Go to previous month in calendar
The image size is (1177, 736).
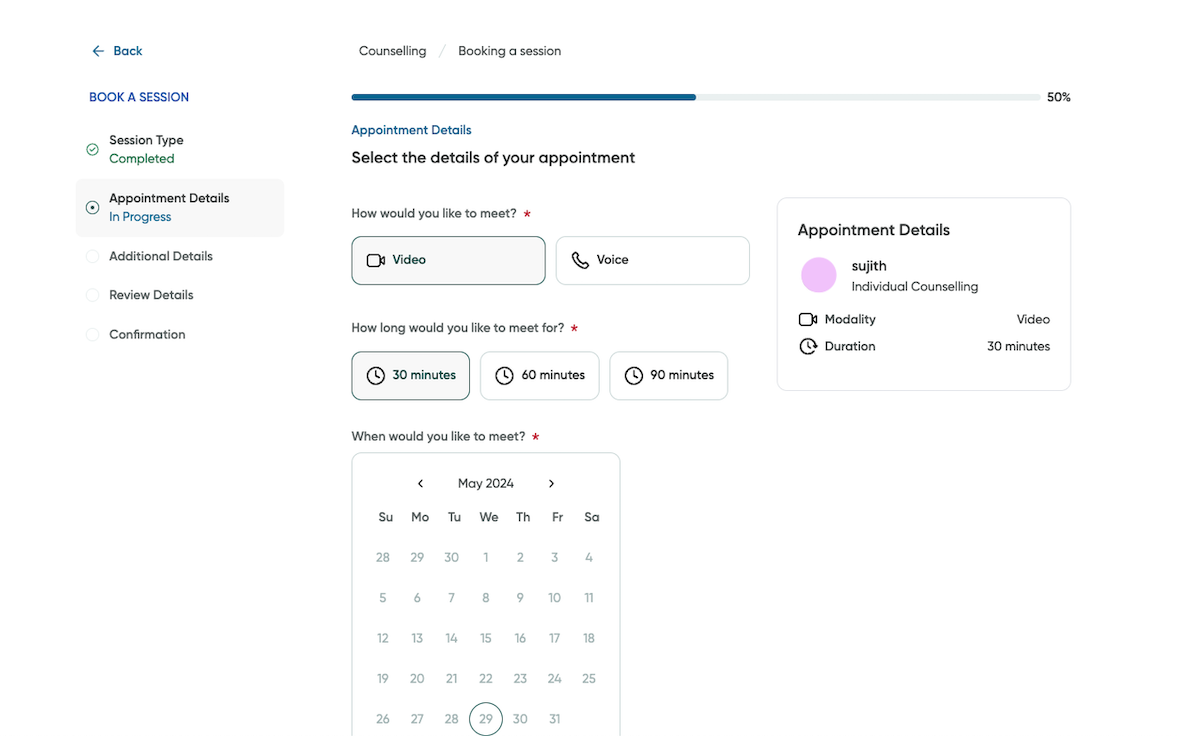point(420,484)
